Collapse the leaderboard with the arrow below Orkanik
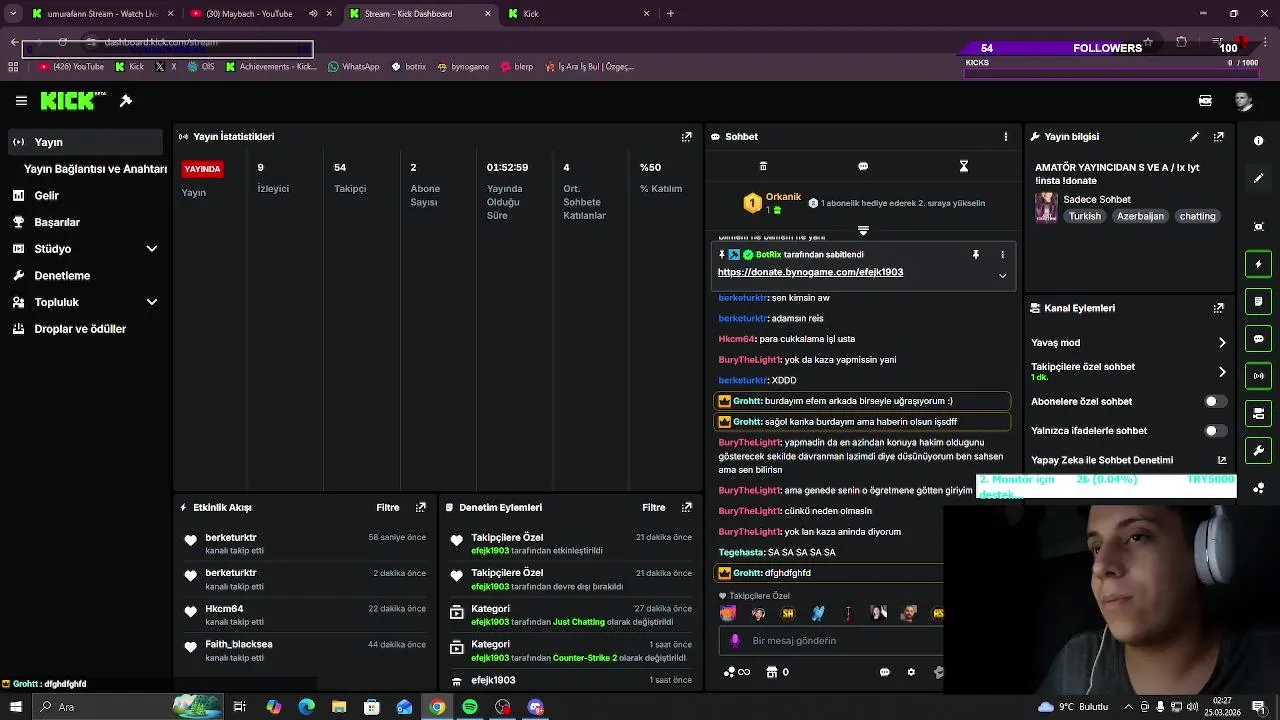The width and height of the screenshot is (1280, 720). click(863, 230)
